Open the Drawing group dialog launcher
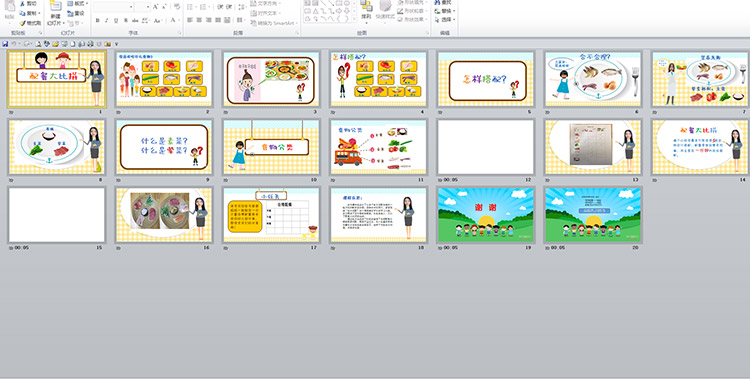The width and height of the screenshot is (750, 379). [428, 33]
